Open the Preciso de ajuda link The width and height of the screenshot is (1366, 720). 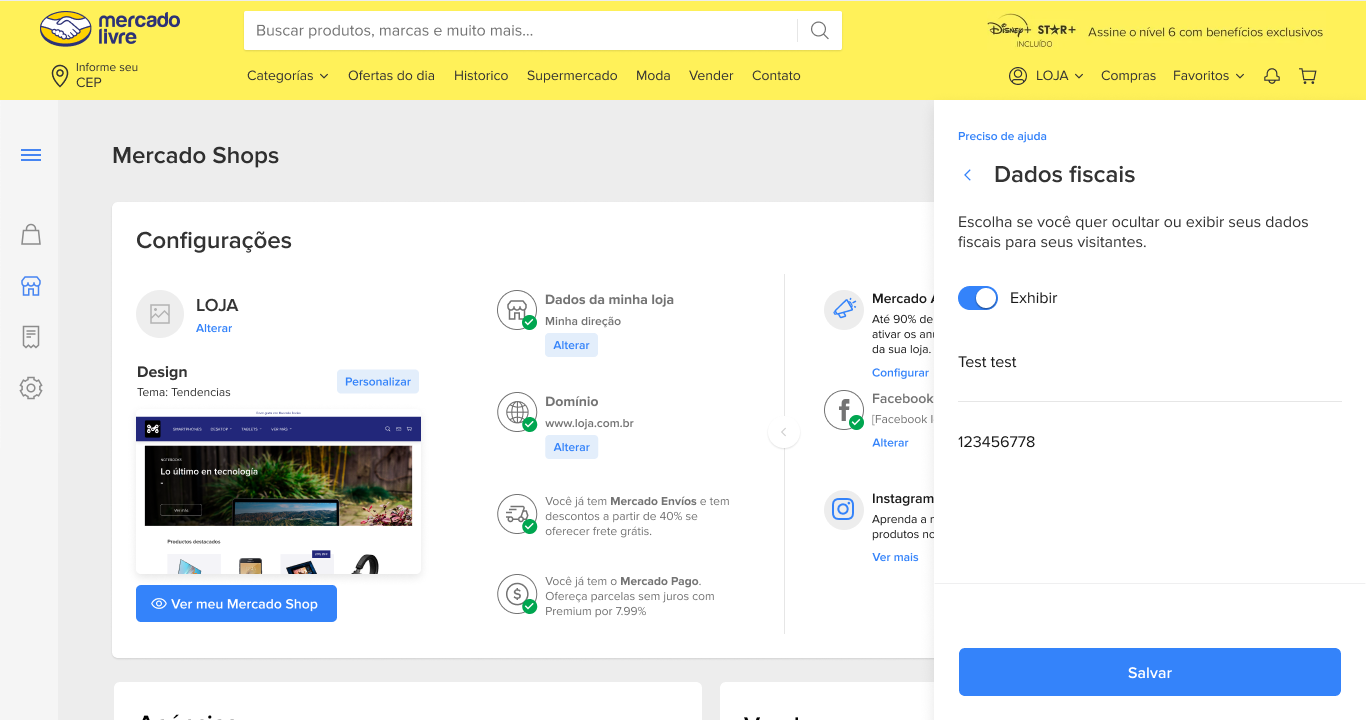1002,136
